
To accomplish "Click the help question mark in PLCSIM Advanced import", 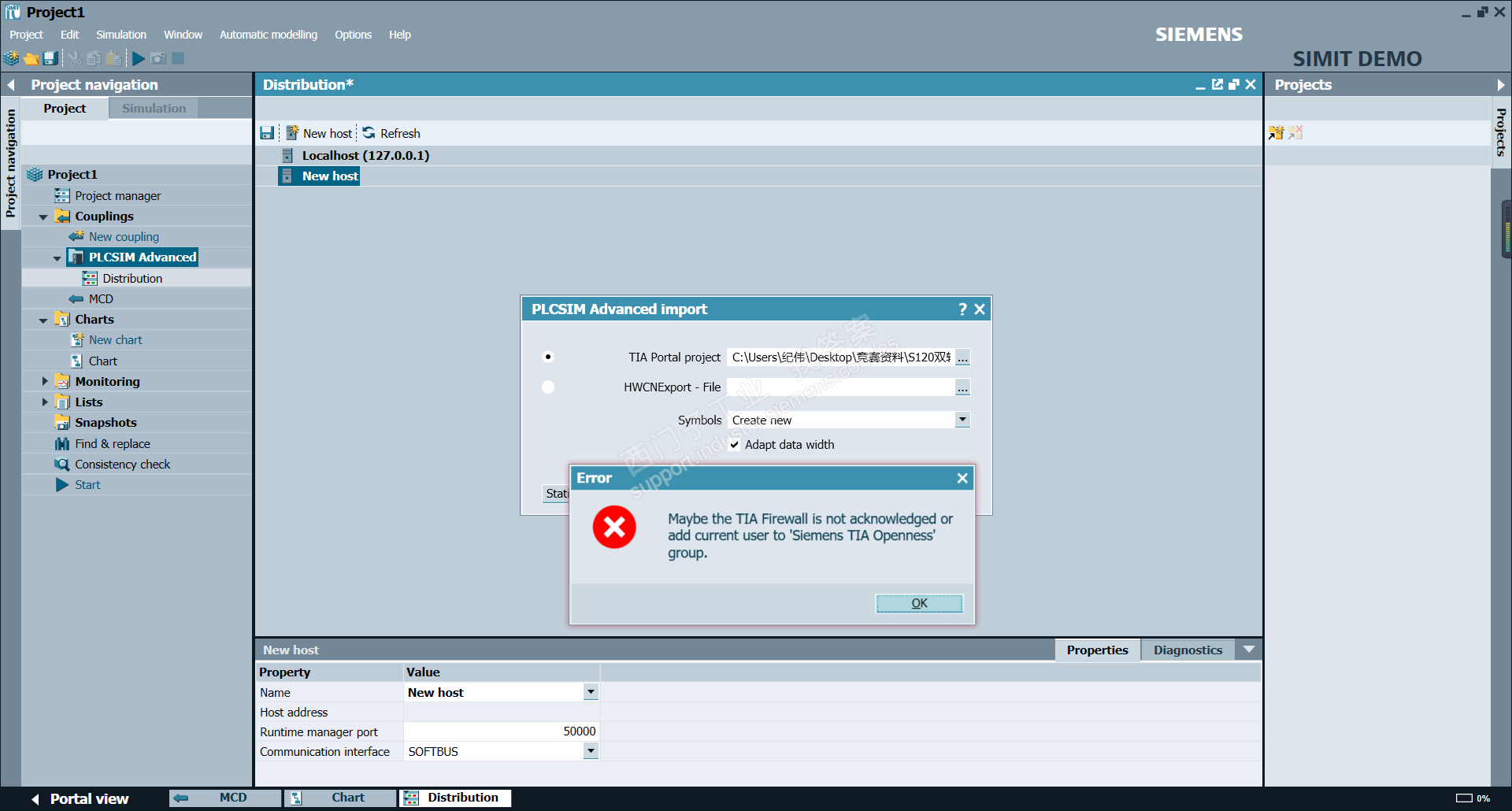I will coord(962,309).
